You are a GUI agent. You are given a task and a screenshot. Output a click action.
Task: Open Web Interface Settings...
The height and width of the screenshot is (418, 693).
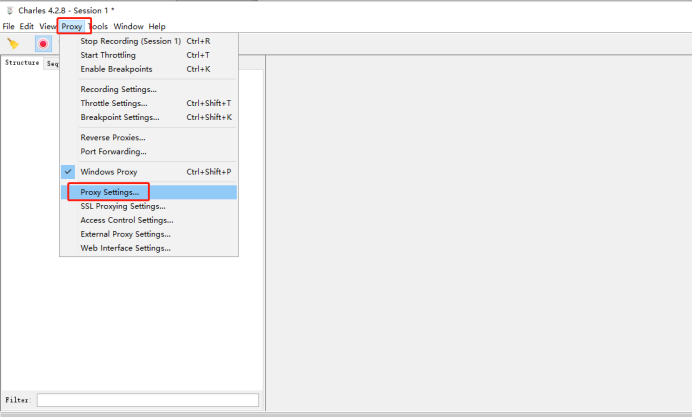pyautogui.click(x=149, y=248)
